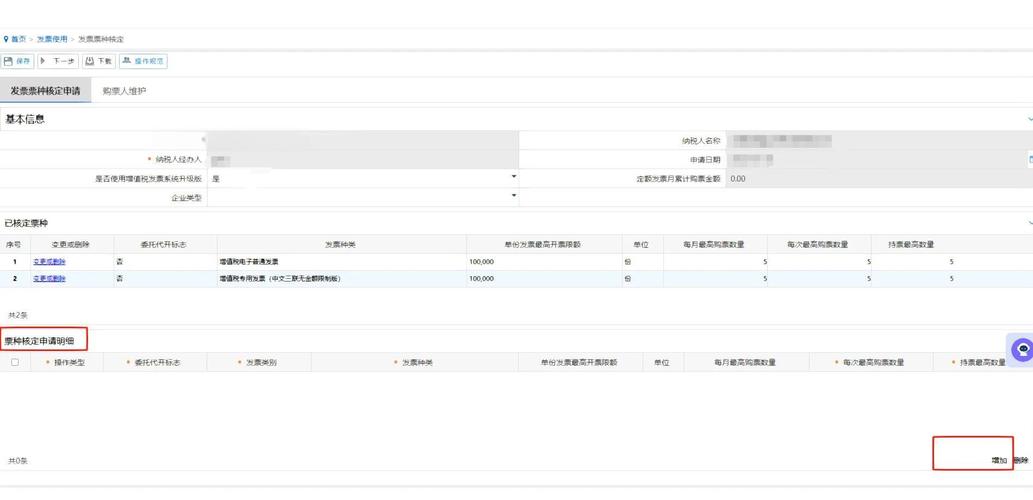Click the location pin icon in breadcrumb
This screenshot has height=500, width=1033.
tap(5, 39)
